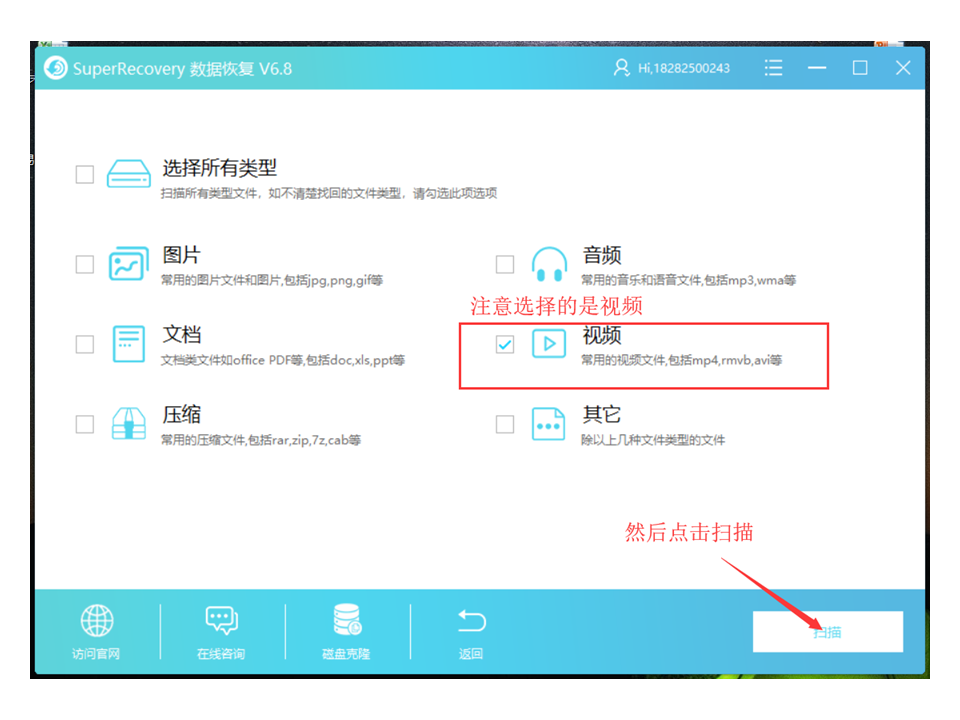Click the 音频 heading text
This screenshot has height=720, width=960.
click(602, 255)
